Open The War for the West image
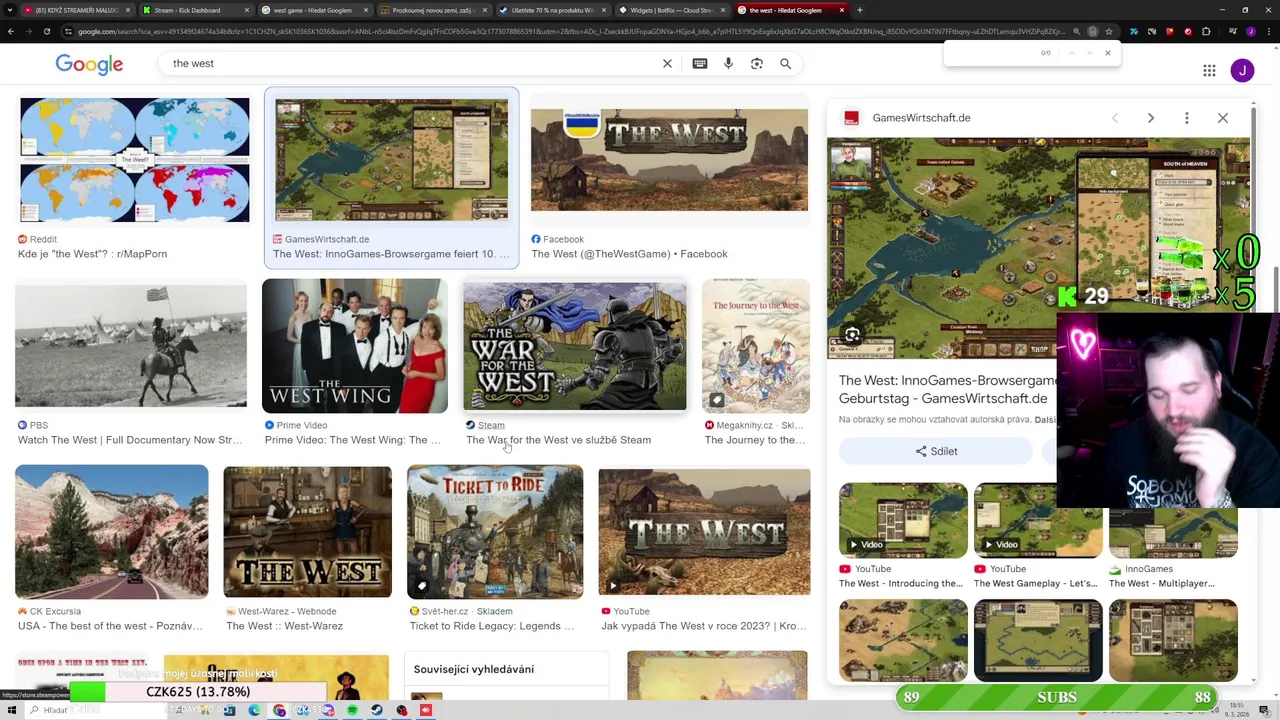 click(x=575, y=345)
